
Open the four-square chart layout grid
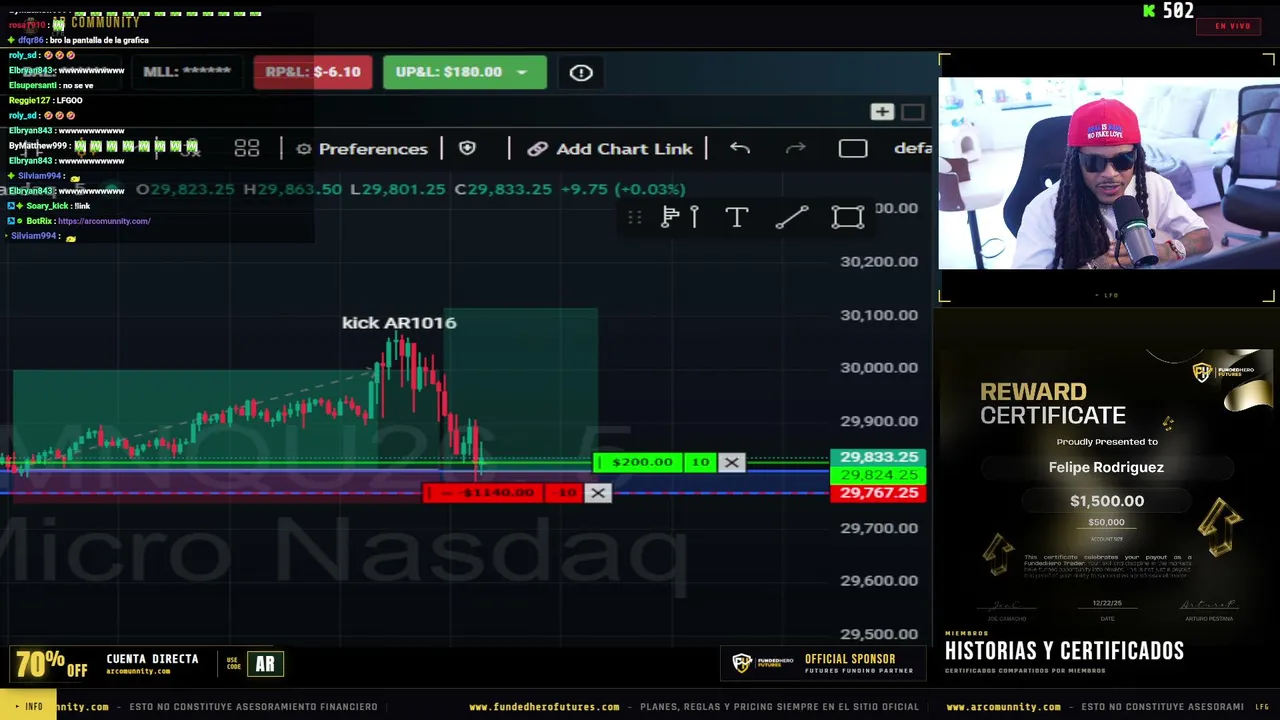(x=247, y=149)
